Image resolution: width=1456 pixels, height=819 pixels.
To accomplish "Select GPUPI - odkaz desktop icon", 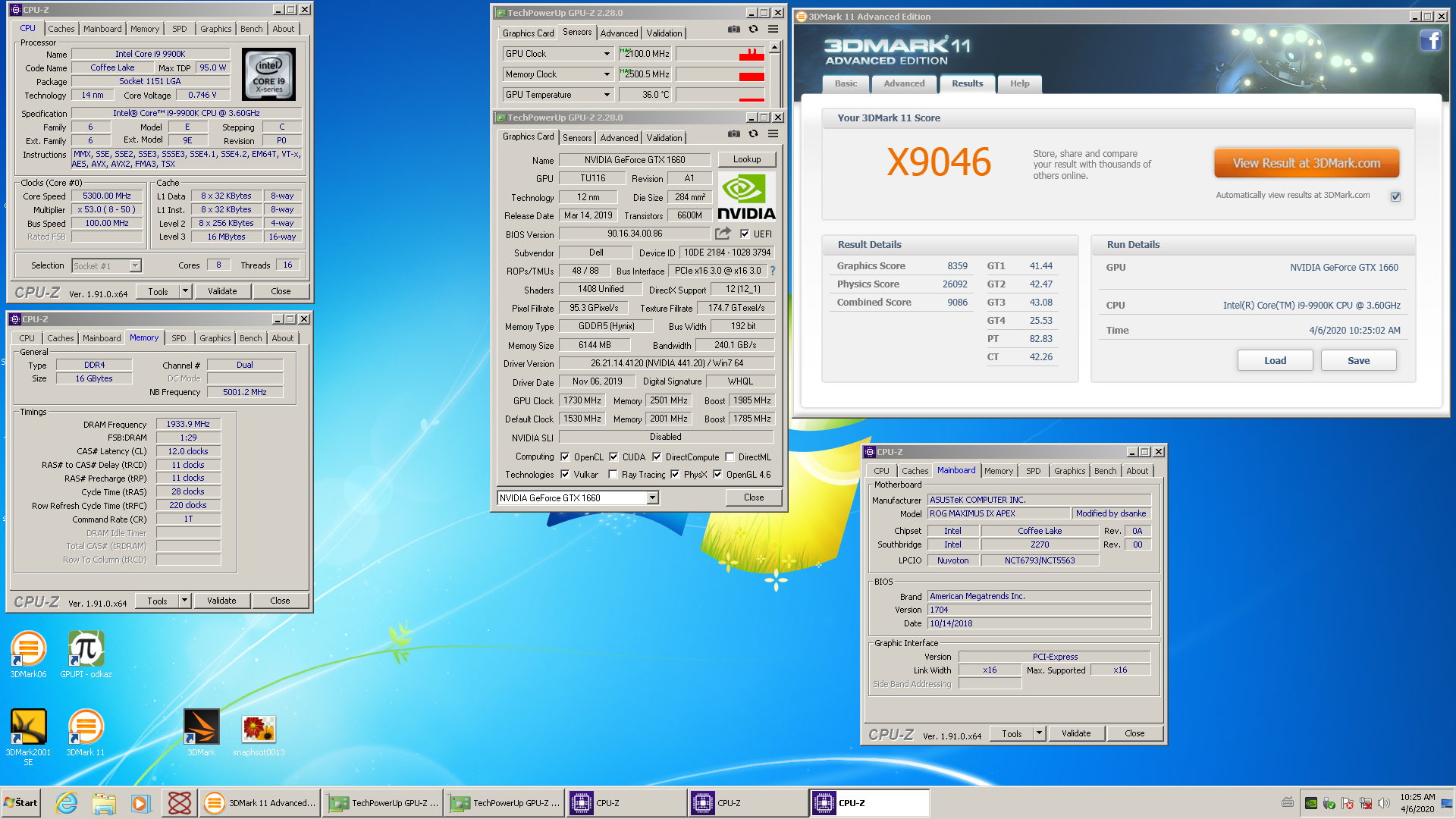I will pos(86,654).
